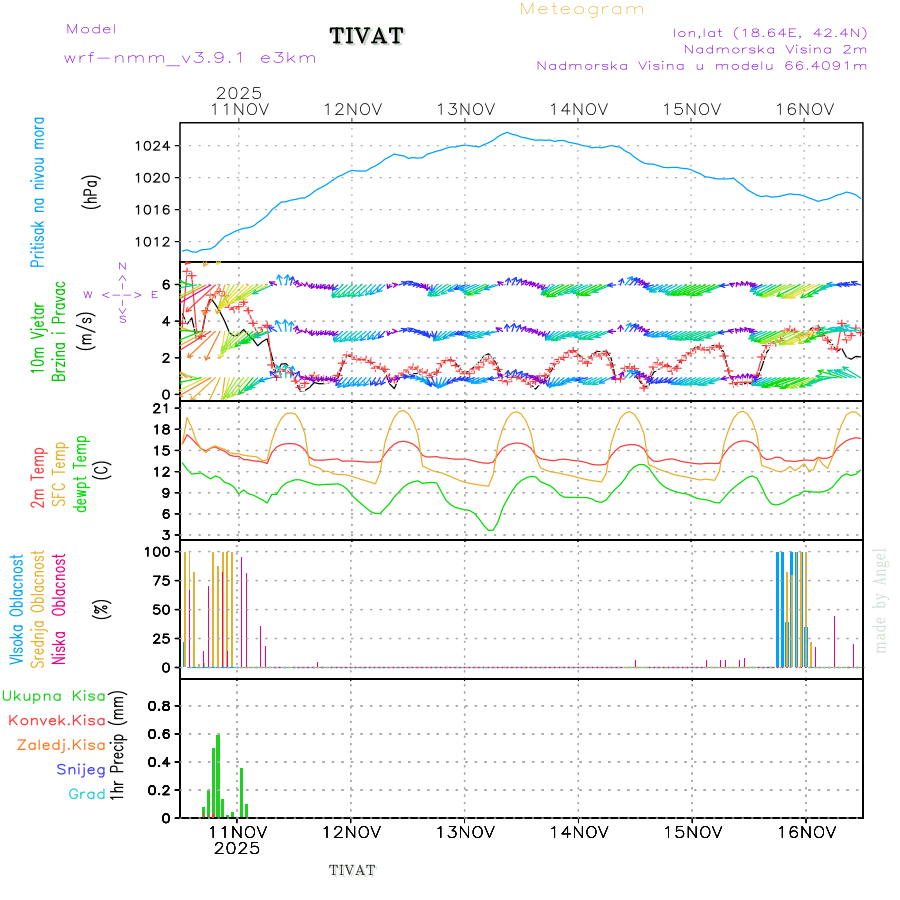
Task: Select the wrf-nmm_v3.9.1 e3km model name
Action: 190,58
